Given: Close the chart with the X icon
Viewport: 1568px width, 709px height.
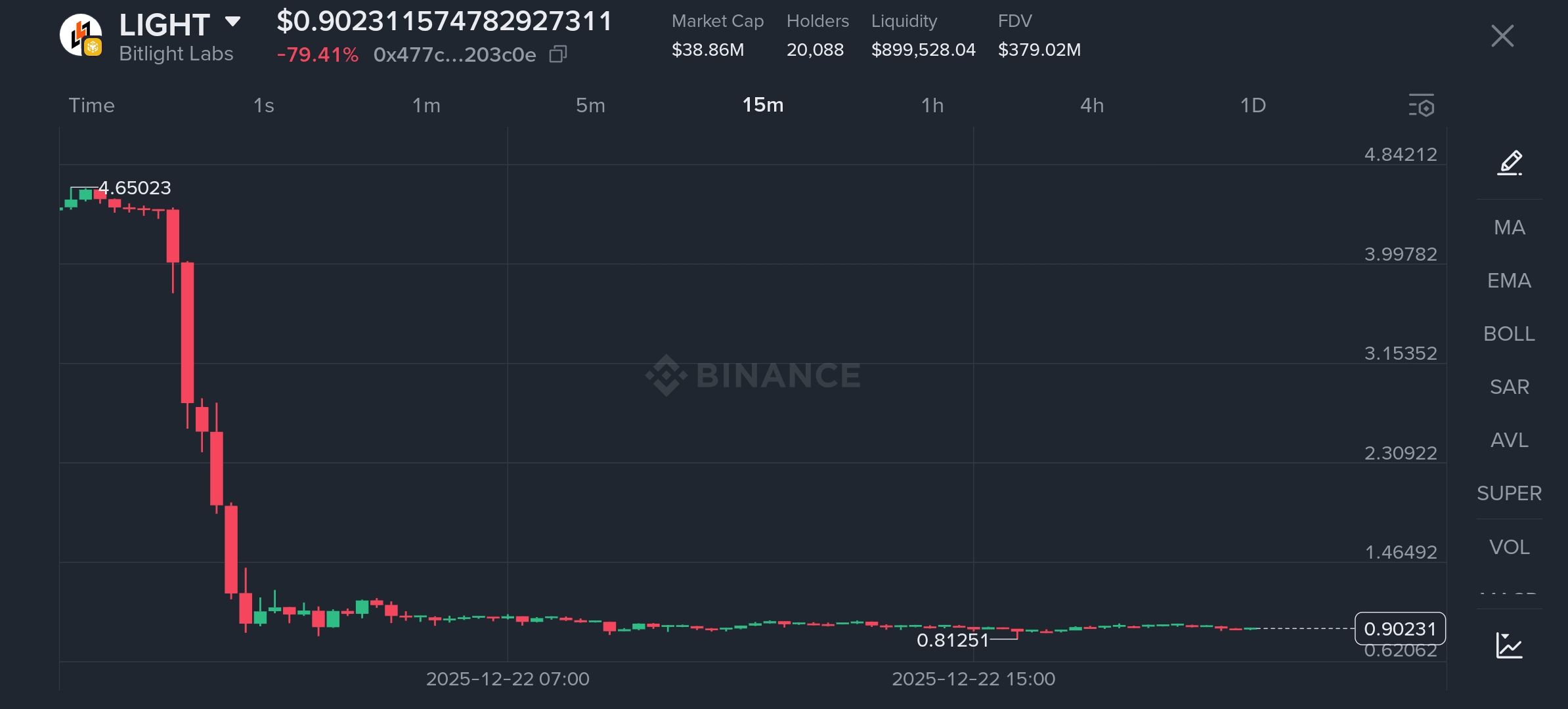Looking at the screenshot, I should 1502,35.
